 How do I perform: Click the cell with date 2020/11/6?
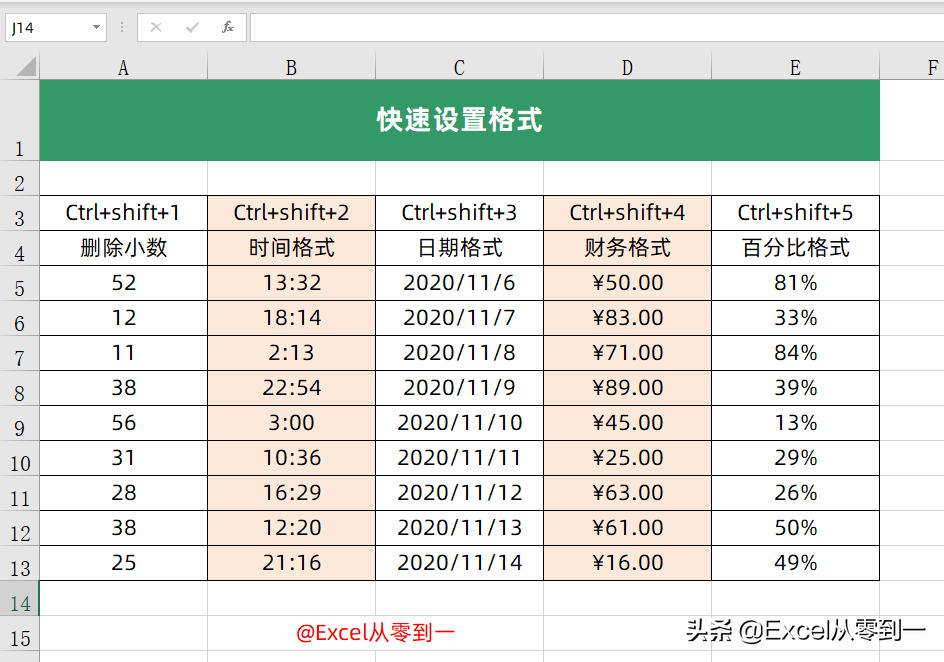point(458,282)
